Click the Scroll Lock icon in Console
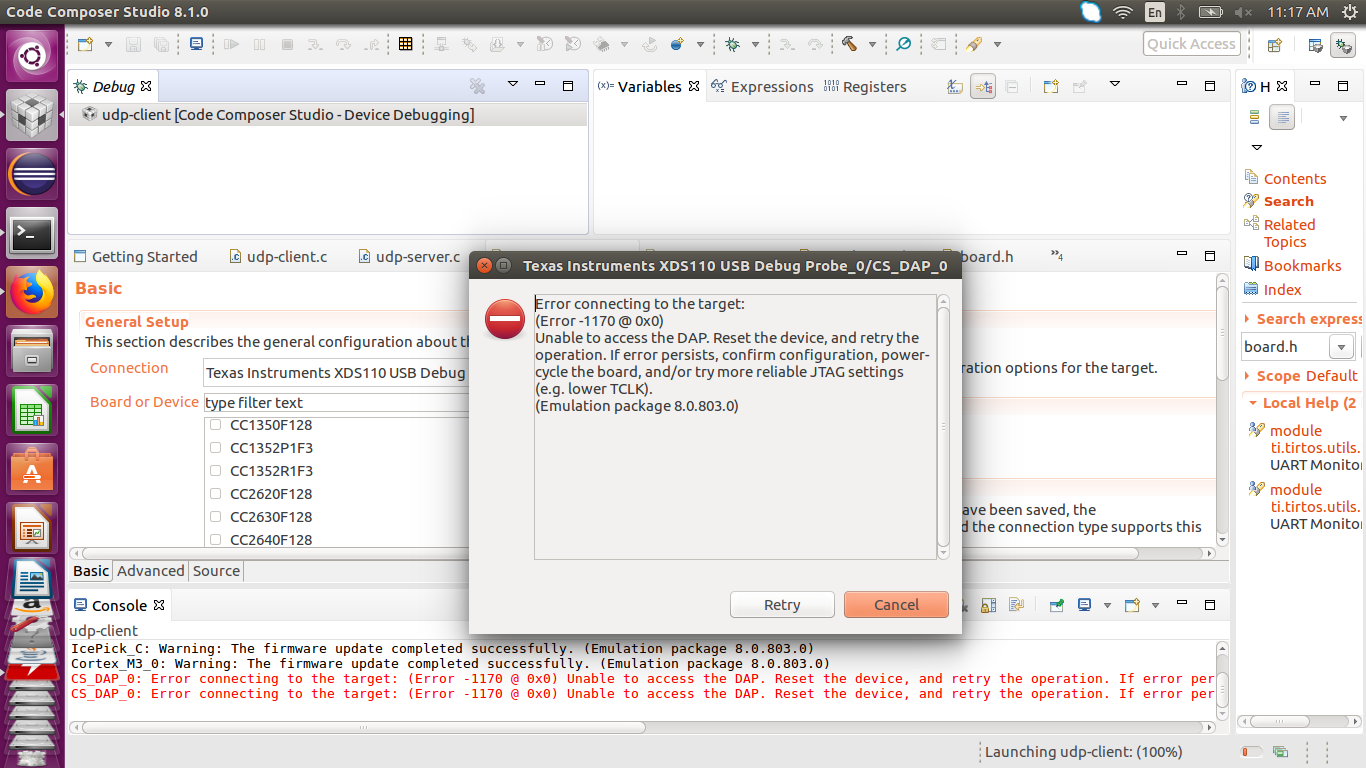Image resolution: width=1366 pixels, height=768 pixels. 988,605
